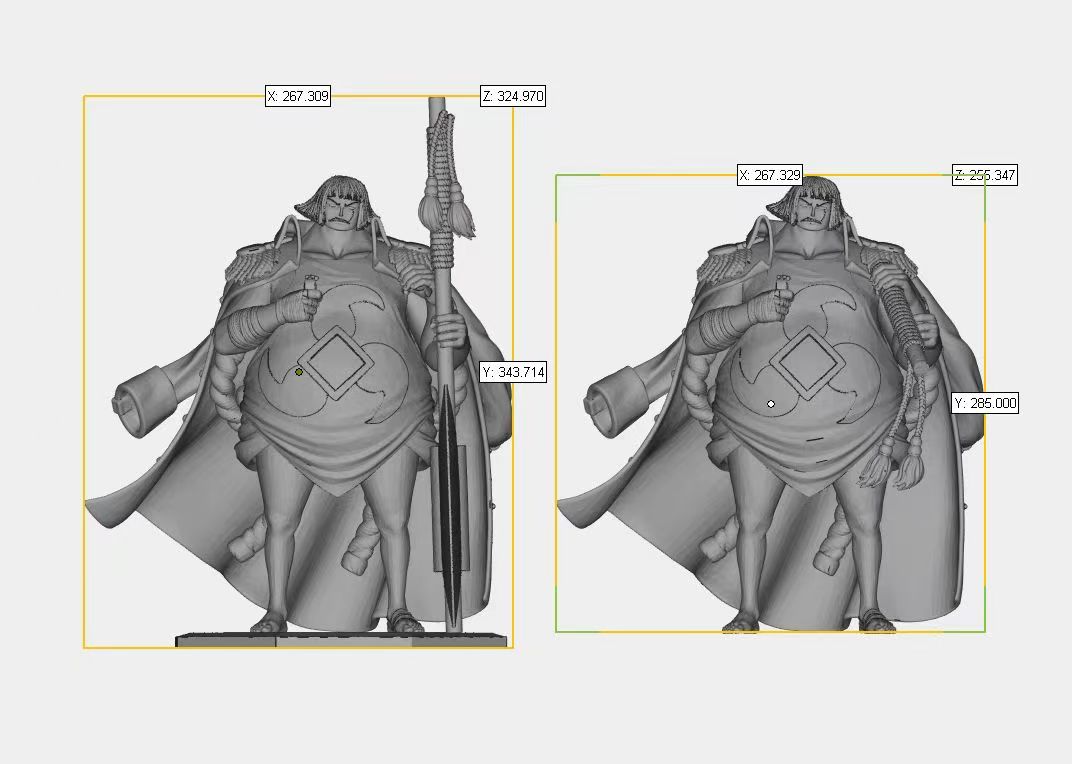The height and width of the screenshot is (764, 1072).
Task: Click the Y: 343.714 height label
Action: 513,372
